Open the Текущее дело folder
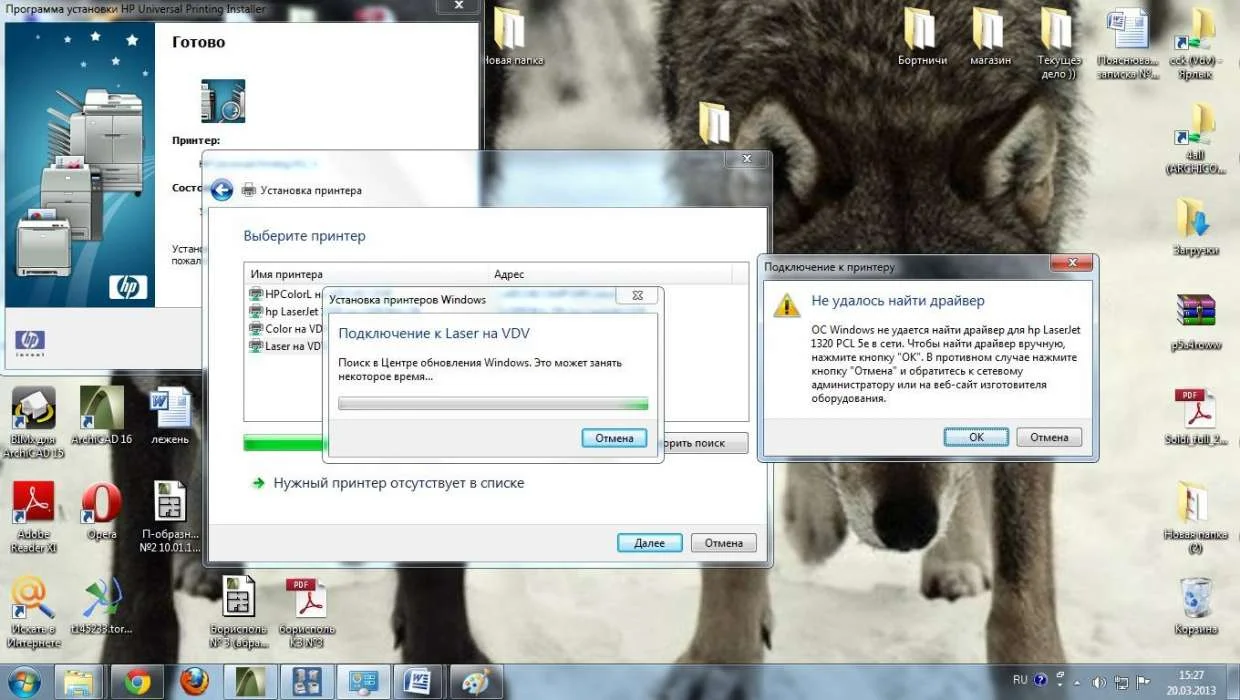This screenshot has height=700, width=1240. point(1058,44)
